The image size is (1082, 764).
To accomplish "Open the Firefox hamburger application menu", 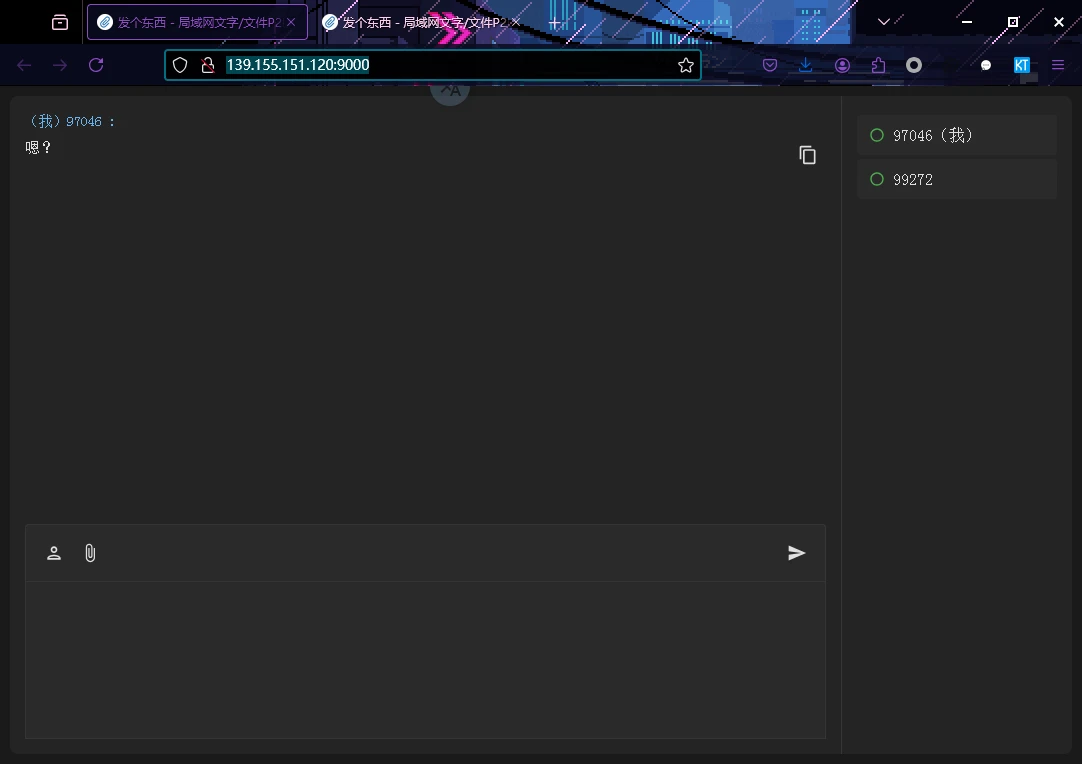I will (1058, 65).
